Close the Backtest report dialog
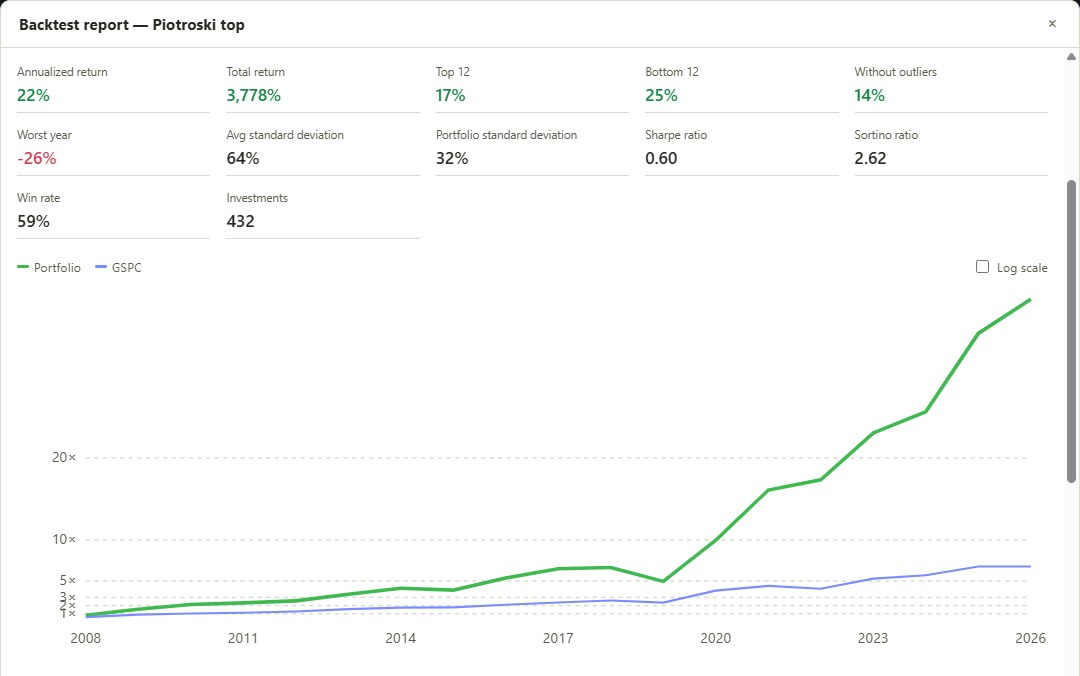This screenshot has width=1080, height=676. coord(1052,24)
